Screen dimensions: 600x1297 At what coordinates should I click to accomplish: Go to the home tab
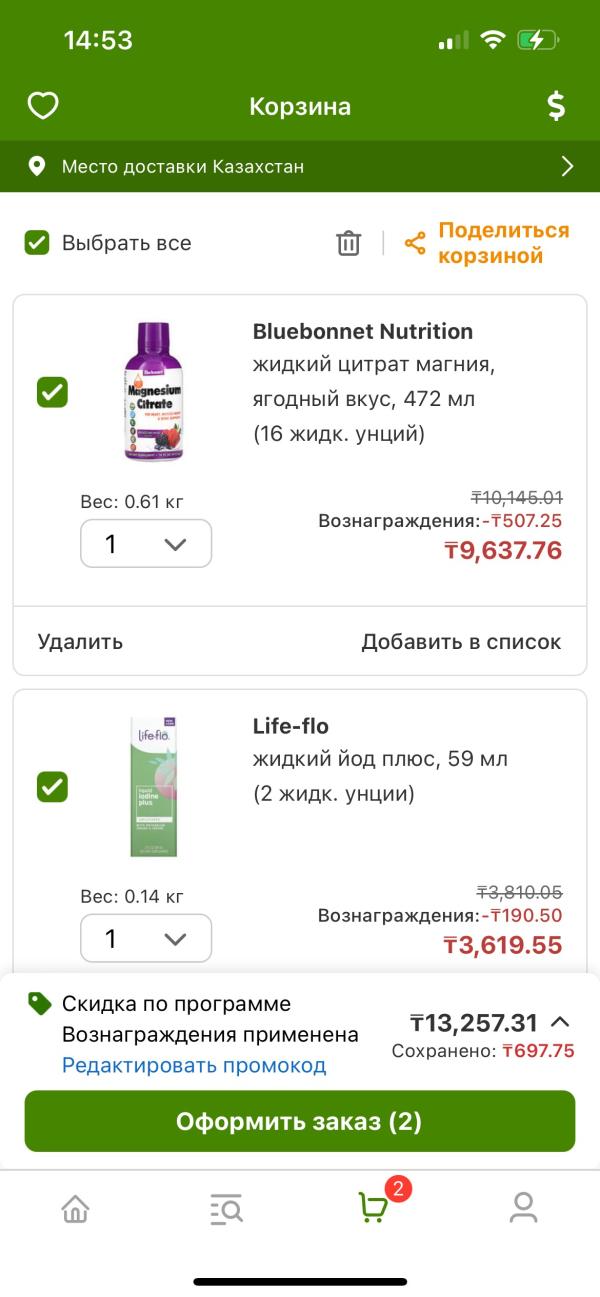[x=75, y=1209]
